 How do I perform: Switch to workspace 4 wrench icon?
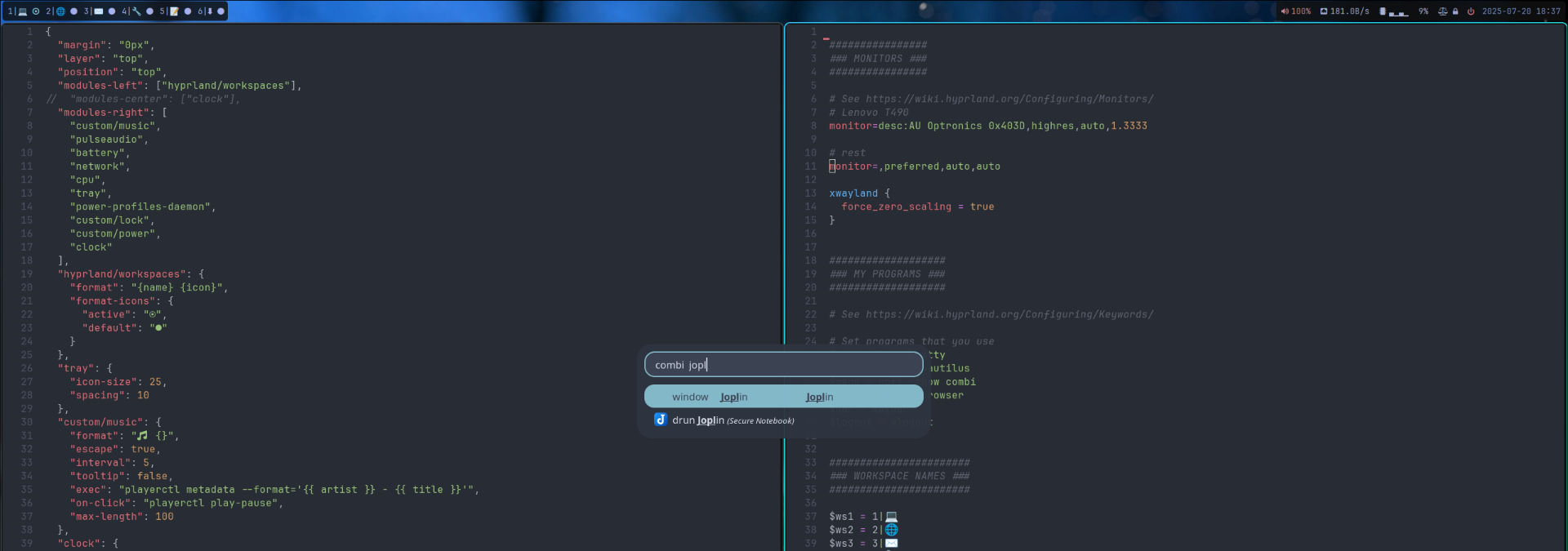click(x=136, y=11)
